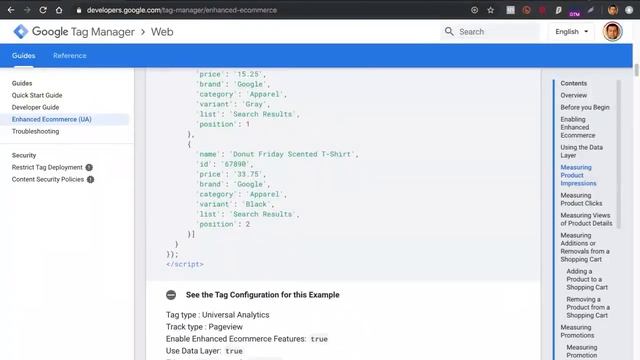Open Troubleshooting in sidebar
Viewport: 640px width, 360px height.
pyautogui.click(x=36, y=131)
